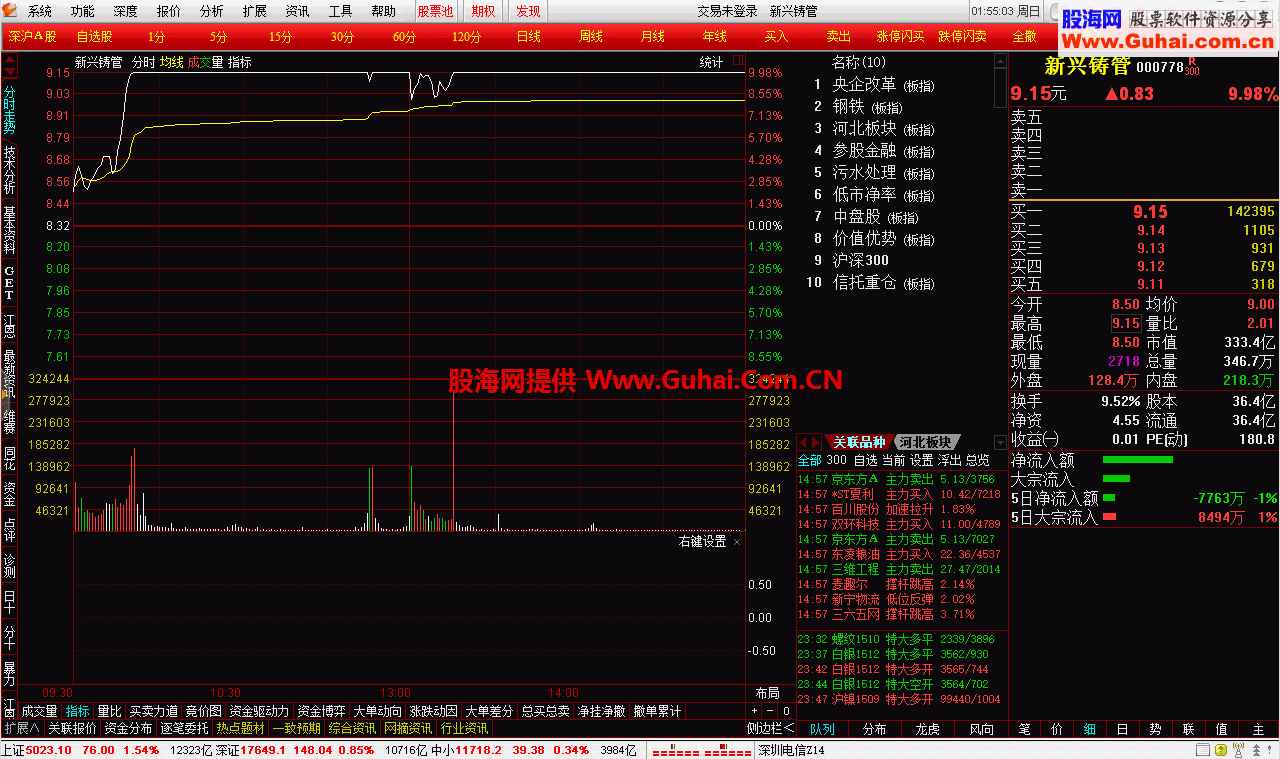This screenshot has height=759, width=1280.
Task: Expand the dropdown arrow after the 河北板块 tab
Action: tap(1001, 442)
